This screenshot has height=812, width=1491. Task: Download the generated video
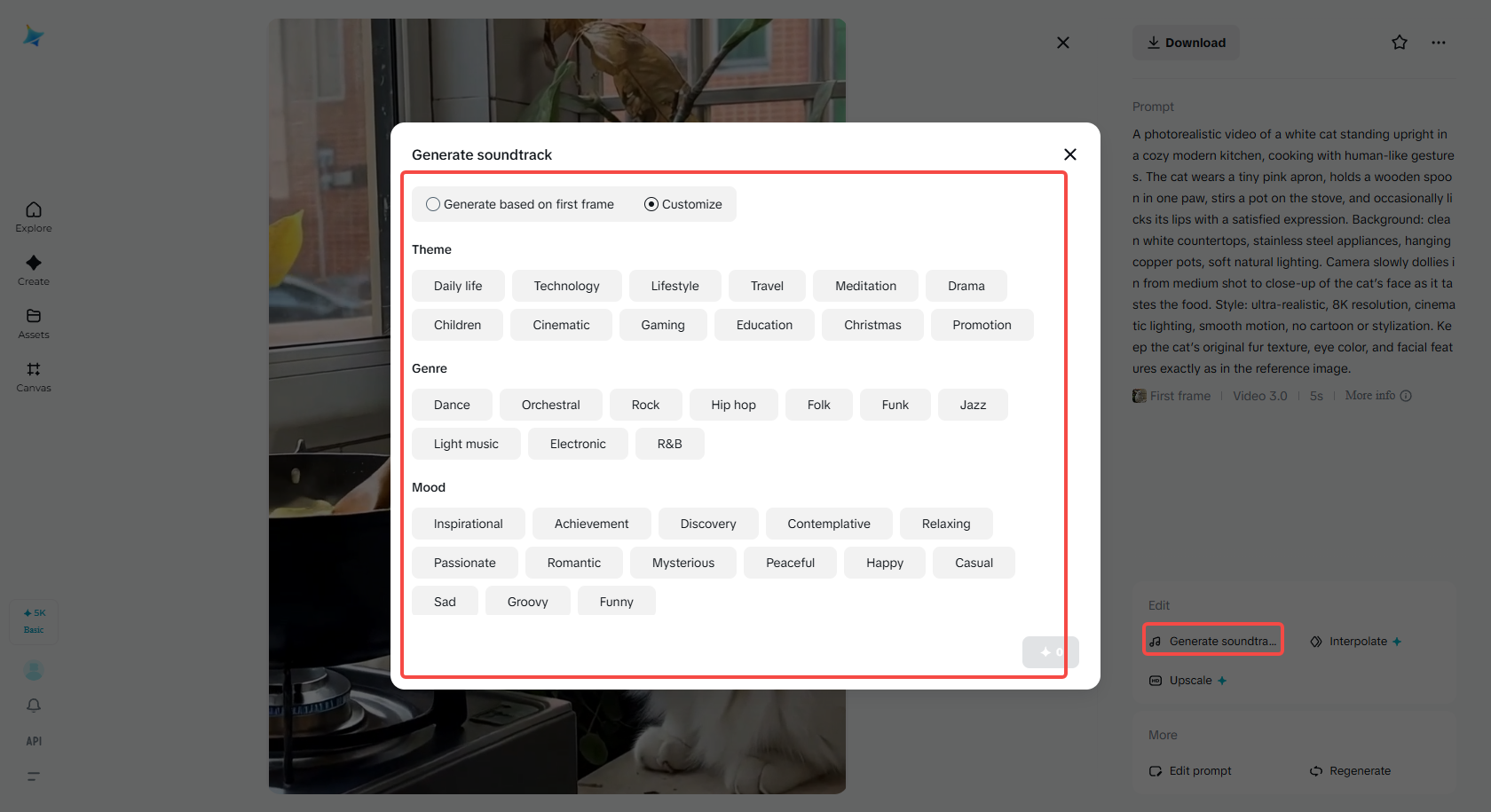coord(1186,43)
